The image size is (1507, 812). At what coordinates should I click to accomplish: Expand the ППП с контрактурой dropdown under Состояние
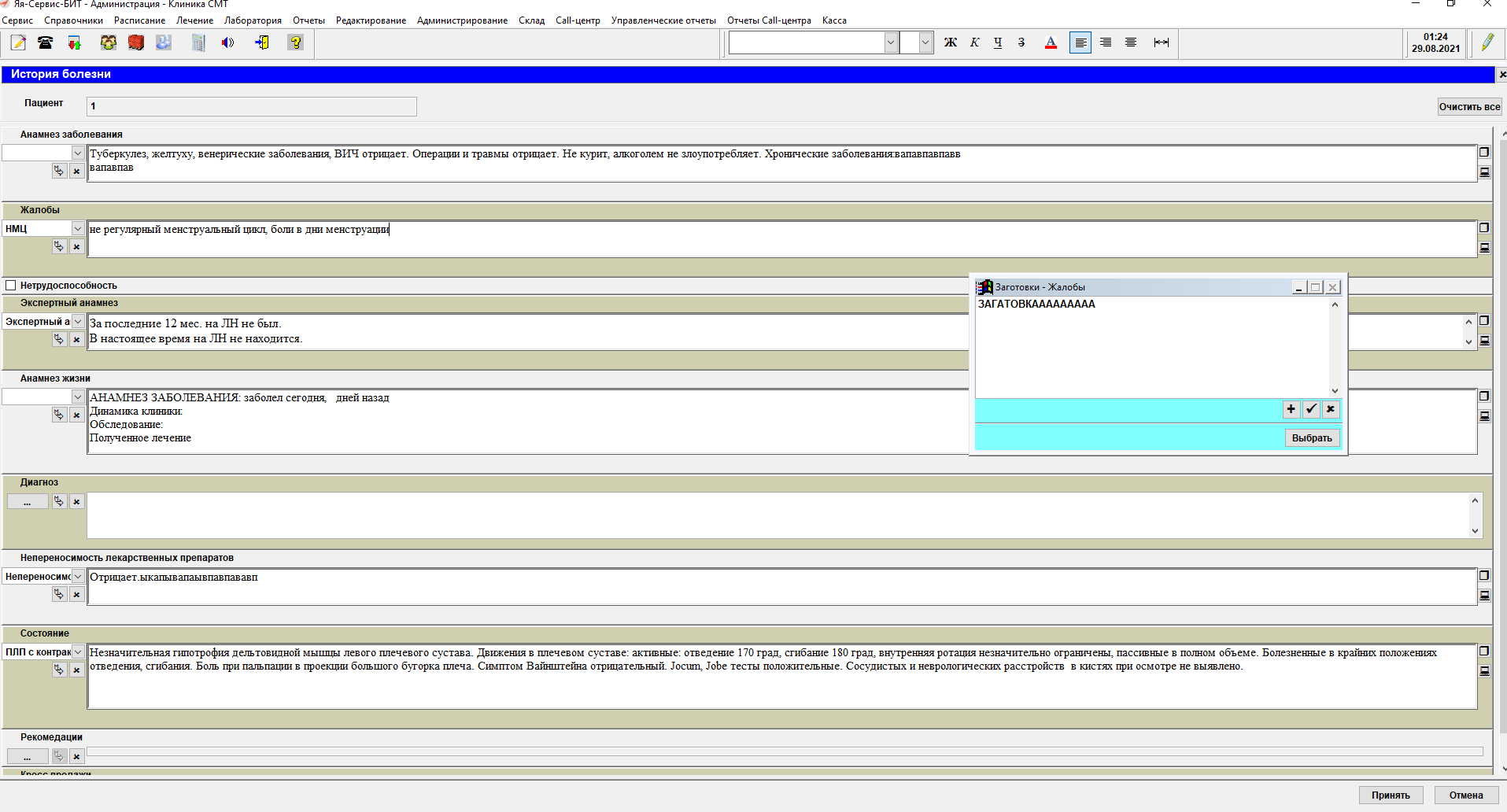[77, 652]
